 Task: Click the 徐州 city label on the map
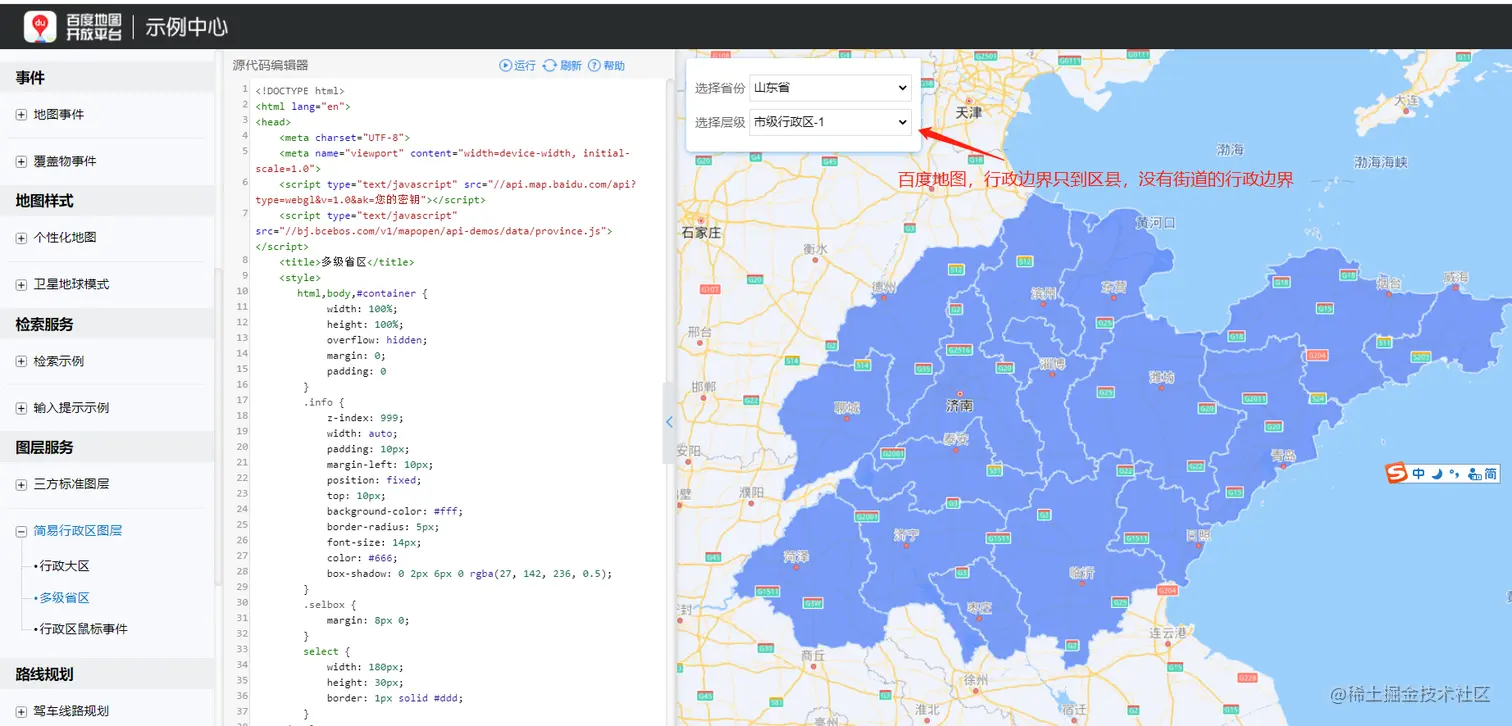click(976, 680)
